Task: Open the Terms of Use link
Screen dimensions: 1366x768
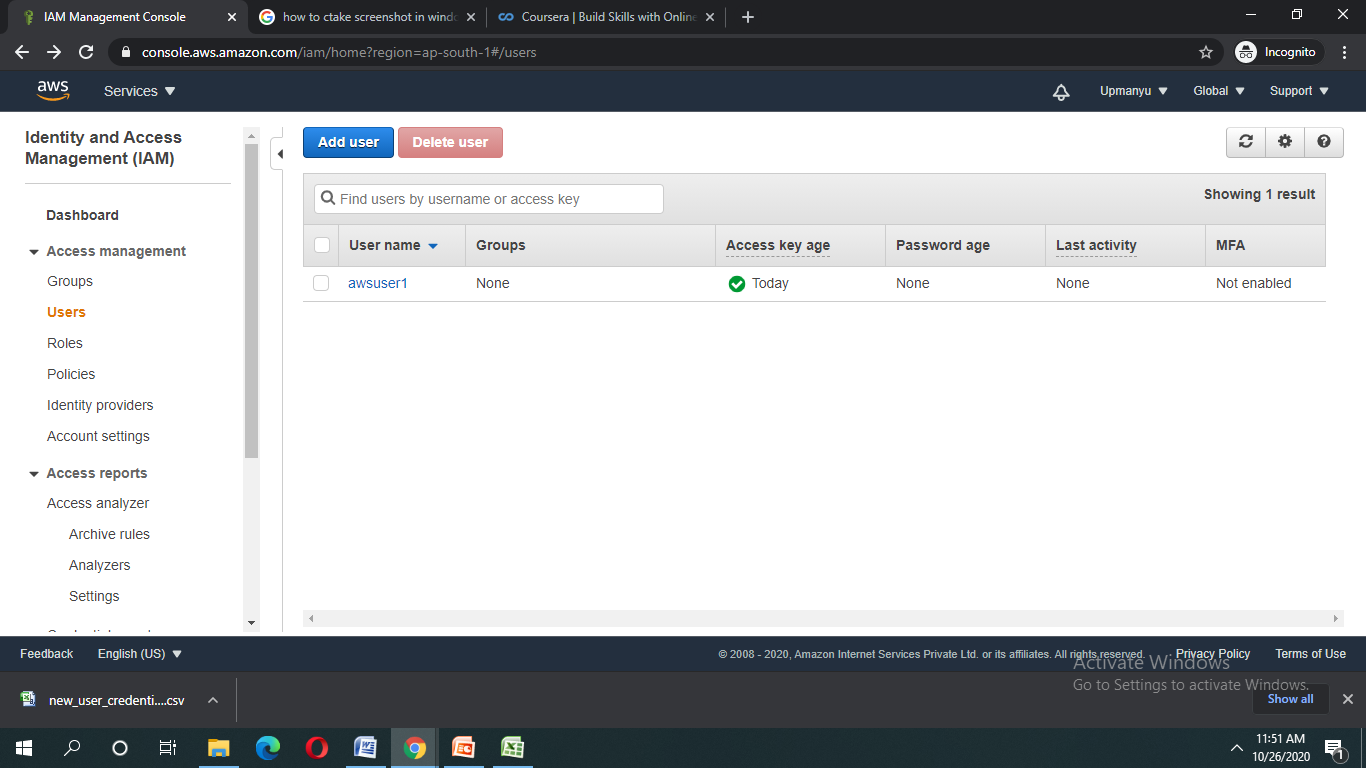Action: click(x=1310, y=654)
